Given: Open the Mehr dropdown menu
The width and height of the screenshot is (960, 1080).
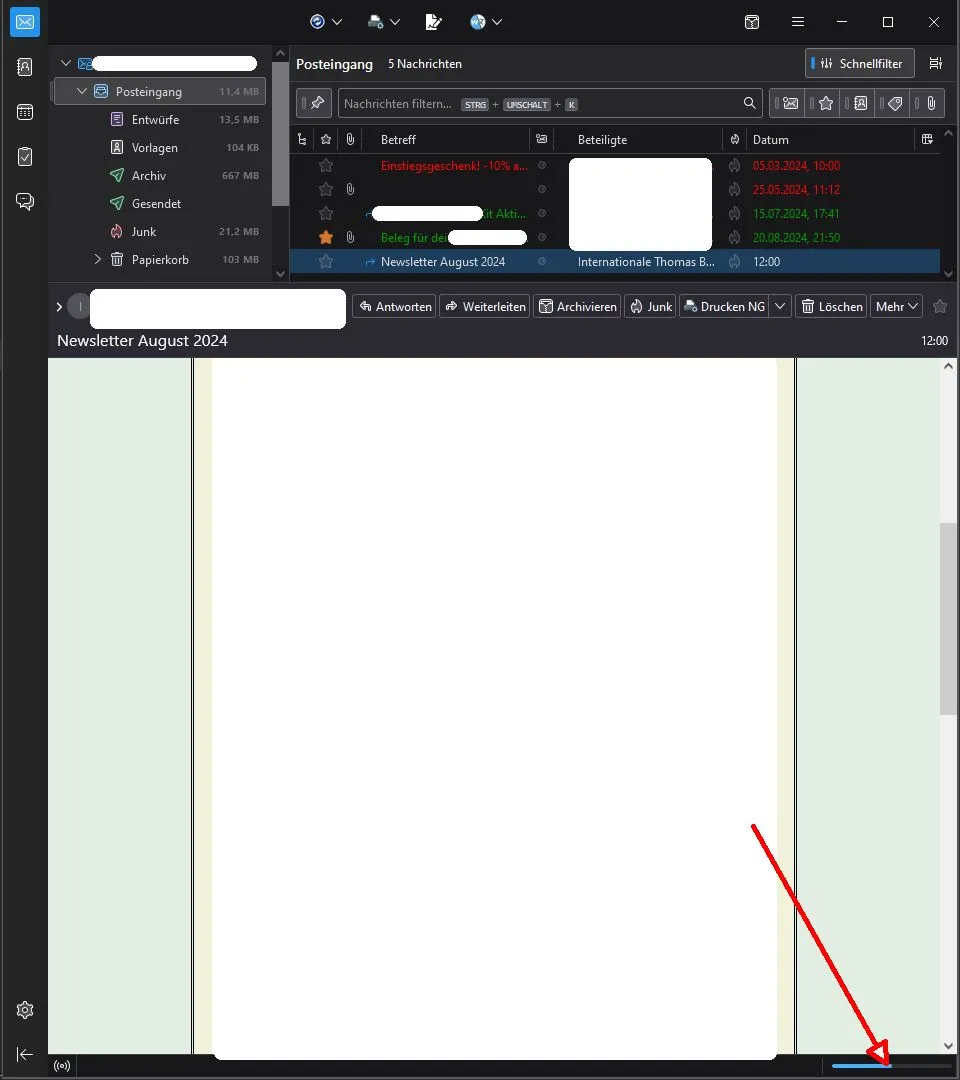Looking at the screenshot, I should click(x=896, y=307).
